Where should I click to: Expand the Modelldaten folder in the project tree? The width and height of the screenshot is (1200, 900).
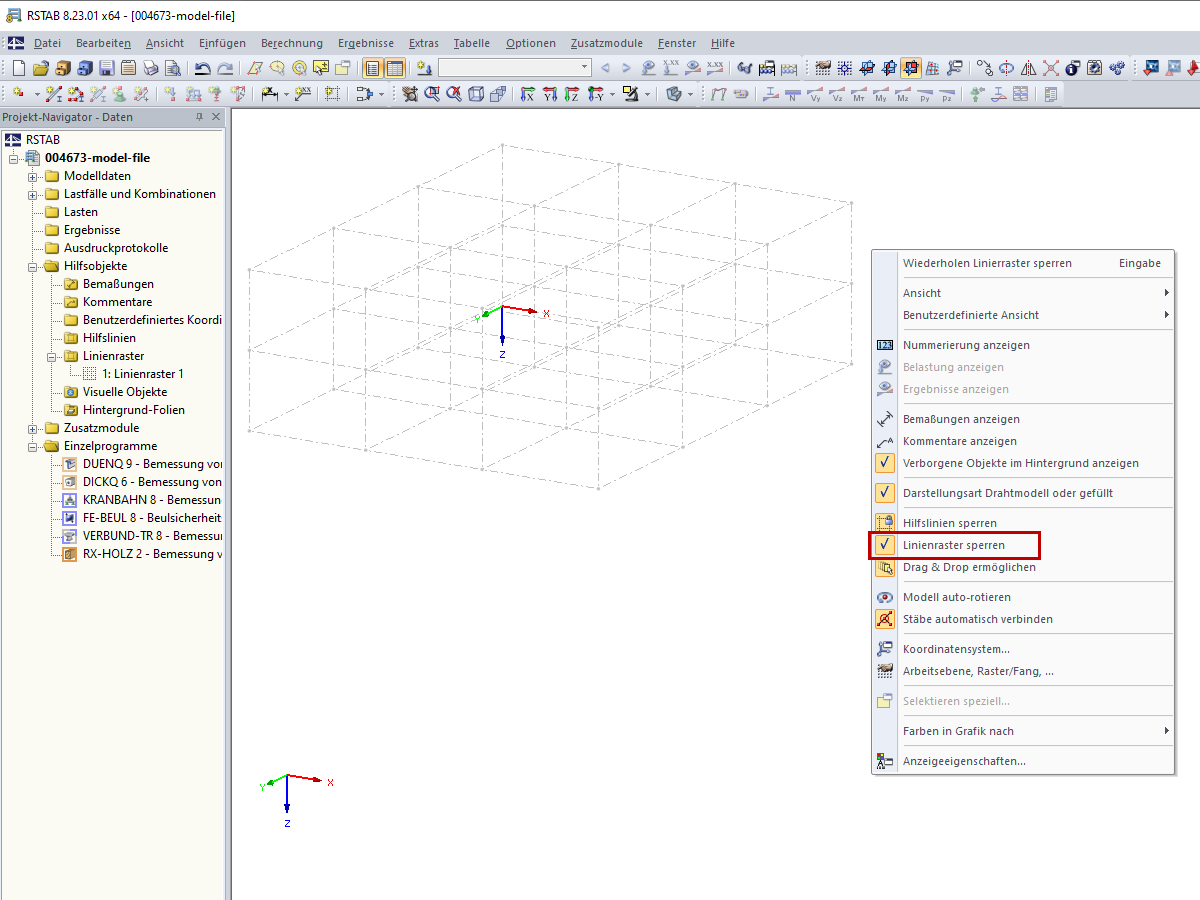pos(31,175)
